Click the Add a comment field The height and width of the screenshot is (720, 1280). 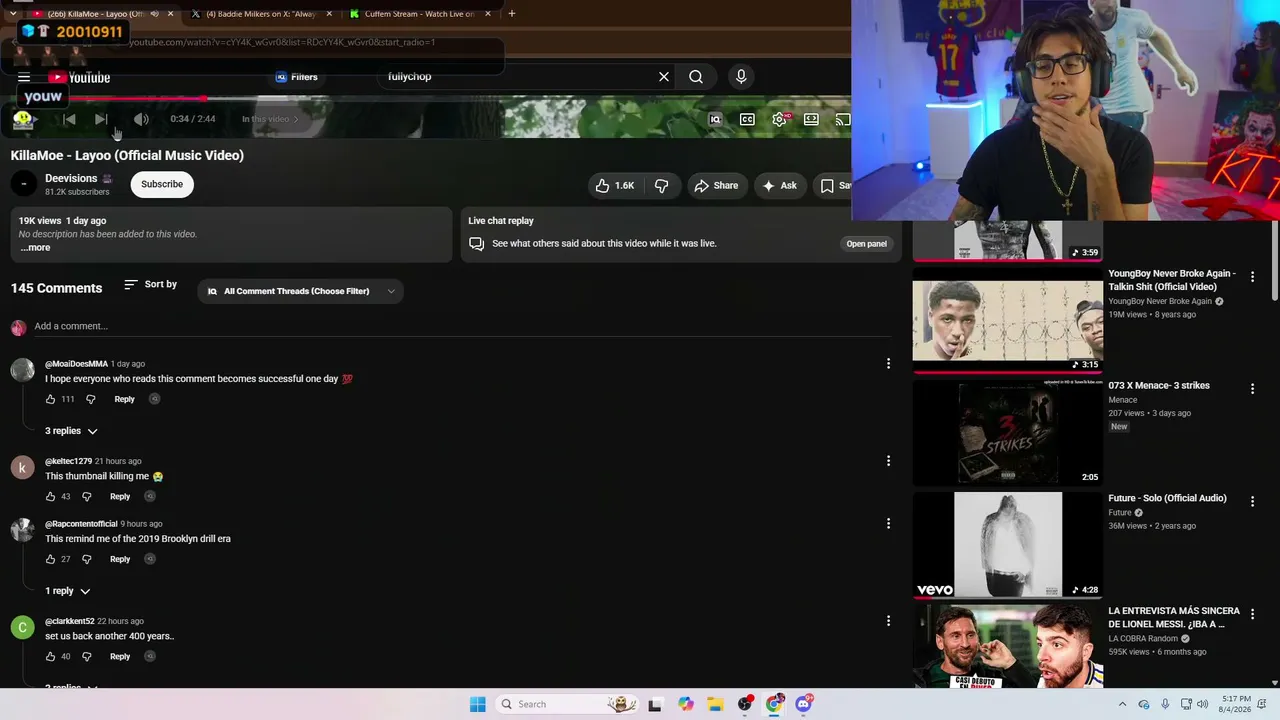[462, 326]
